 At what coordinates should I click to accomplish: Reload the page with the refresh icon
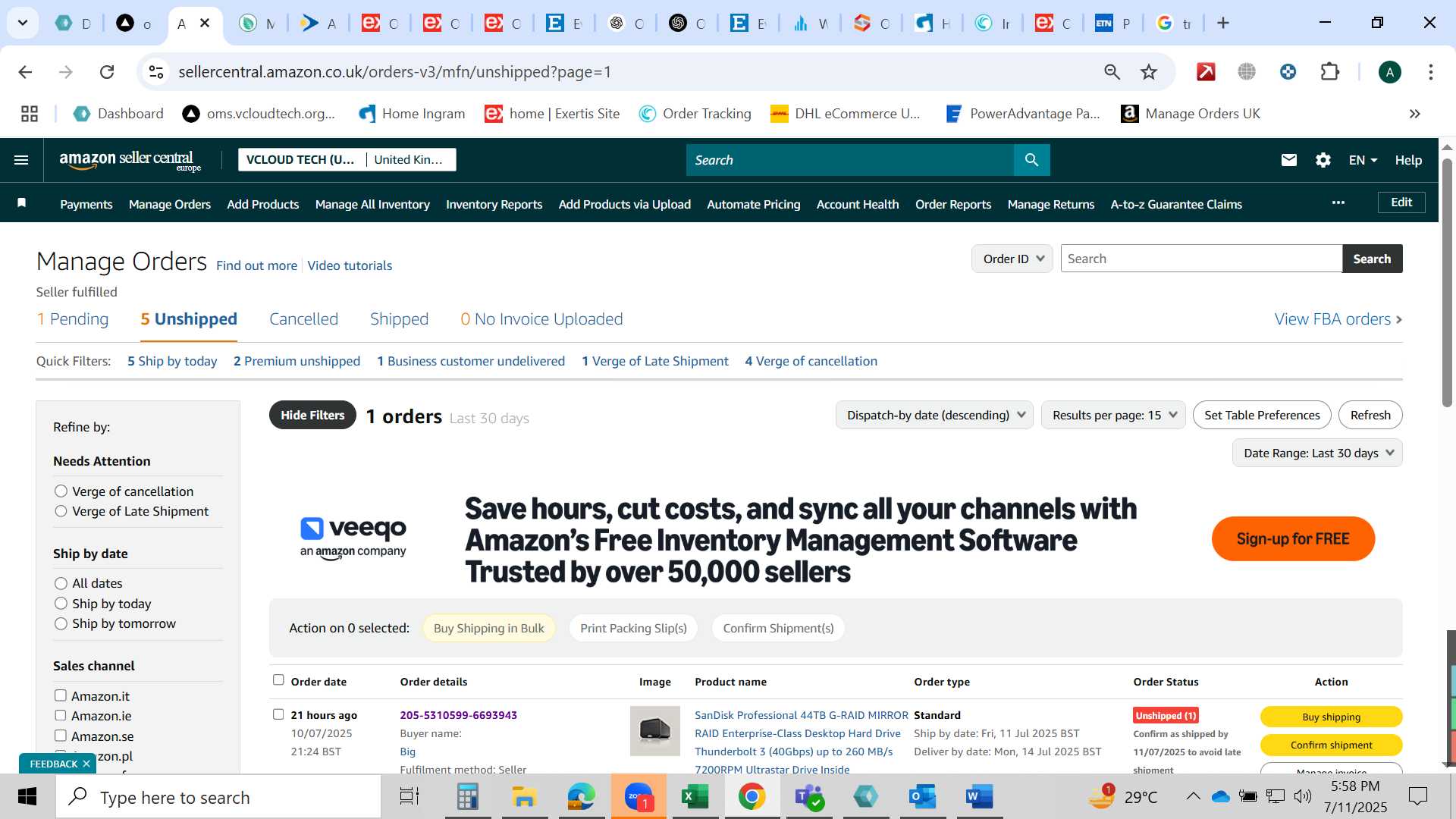[x=107, y=72]
